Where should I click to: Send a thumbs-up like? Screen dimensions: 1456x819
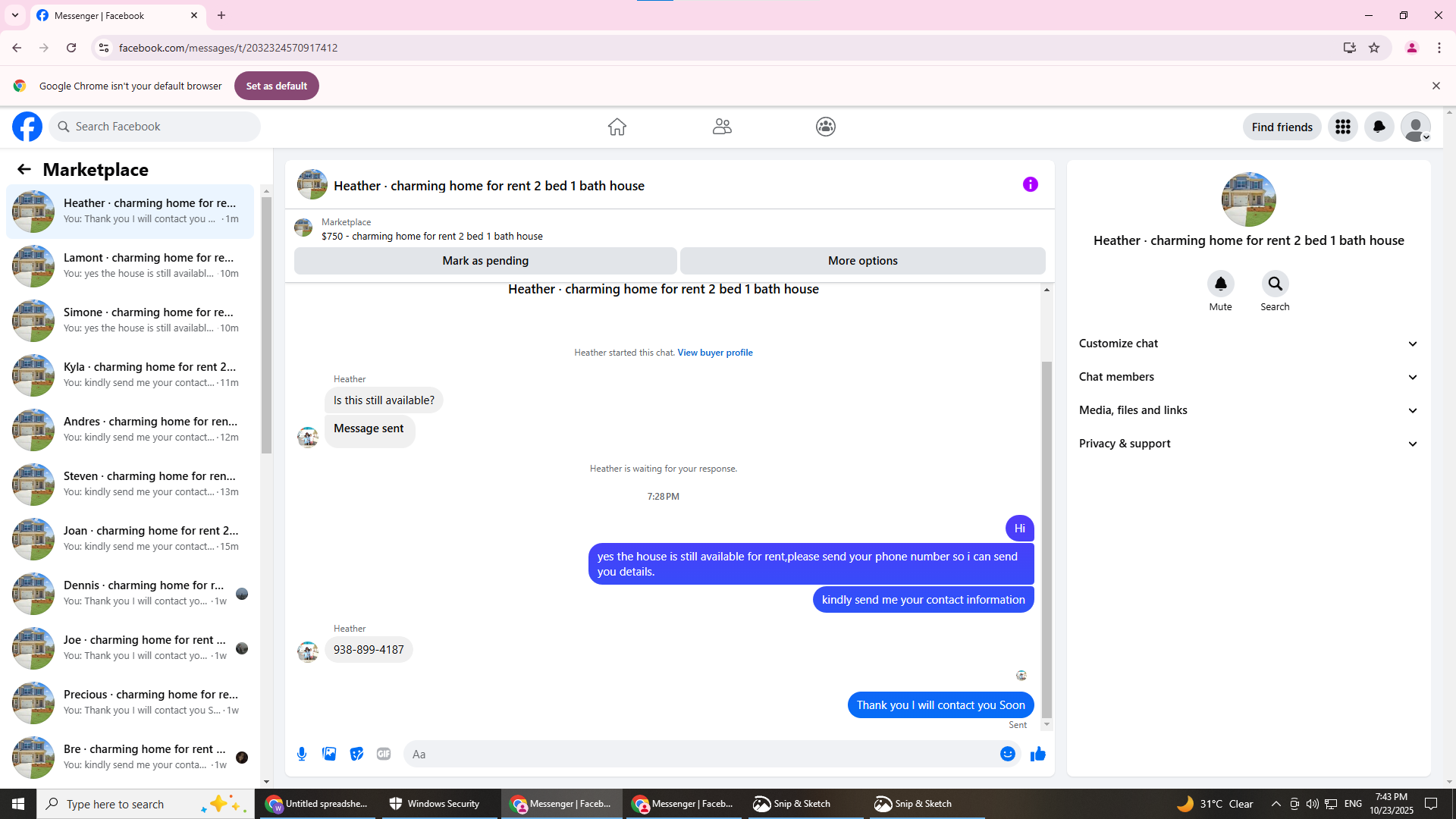tap(1037, 754)
